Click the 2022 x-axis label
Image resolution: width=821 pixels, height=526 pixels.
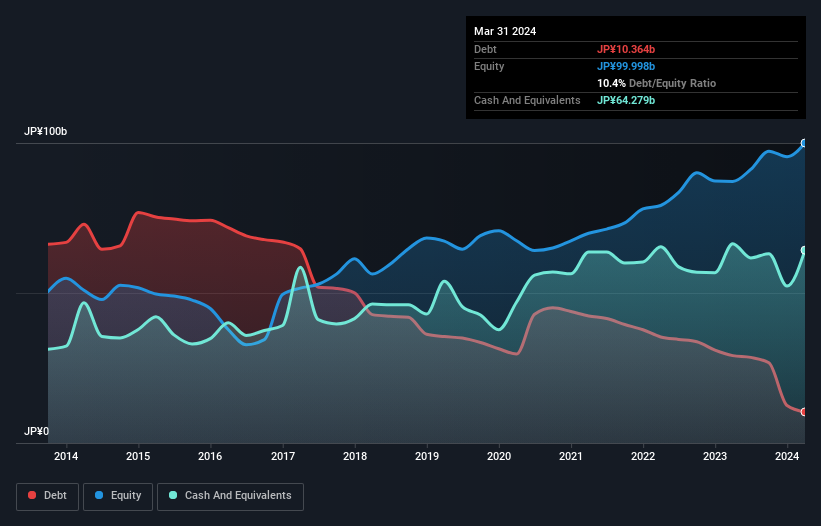pyautogui.click(x=643, y=456)
